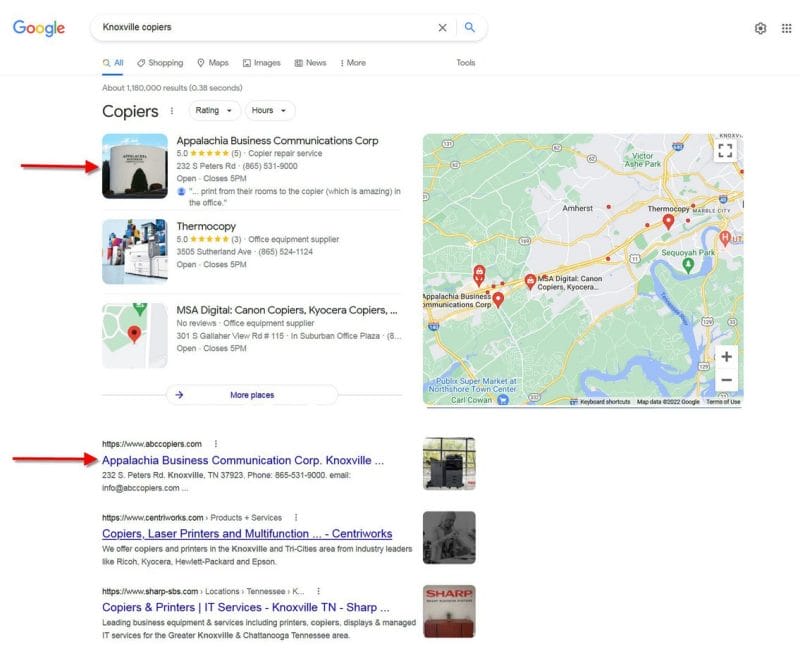800x651 pixels.
Task: Click MSA Digital map pin
Action: 530,282
